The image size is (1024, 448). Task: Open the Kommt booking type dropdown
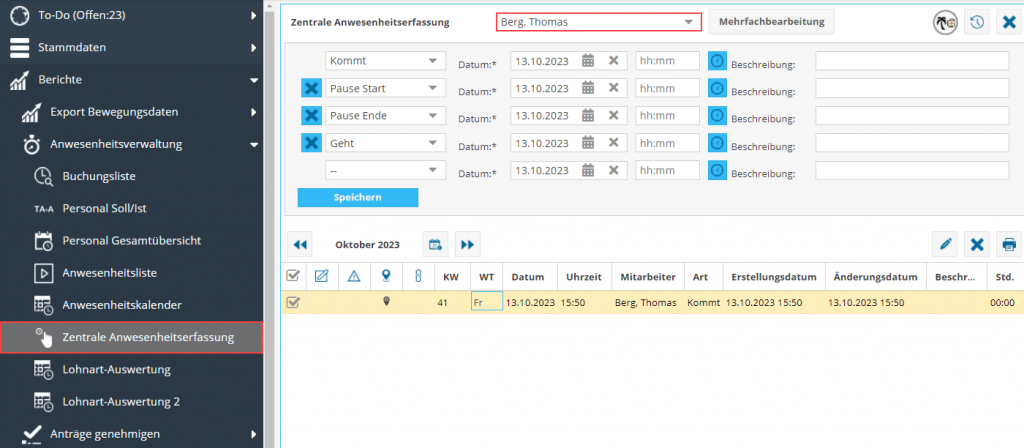385,61
